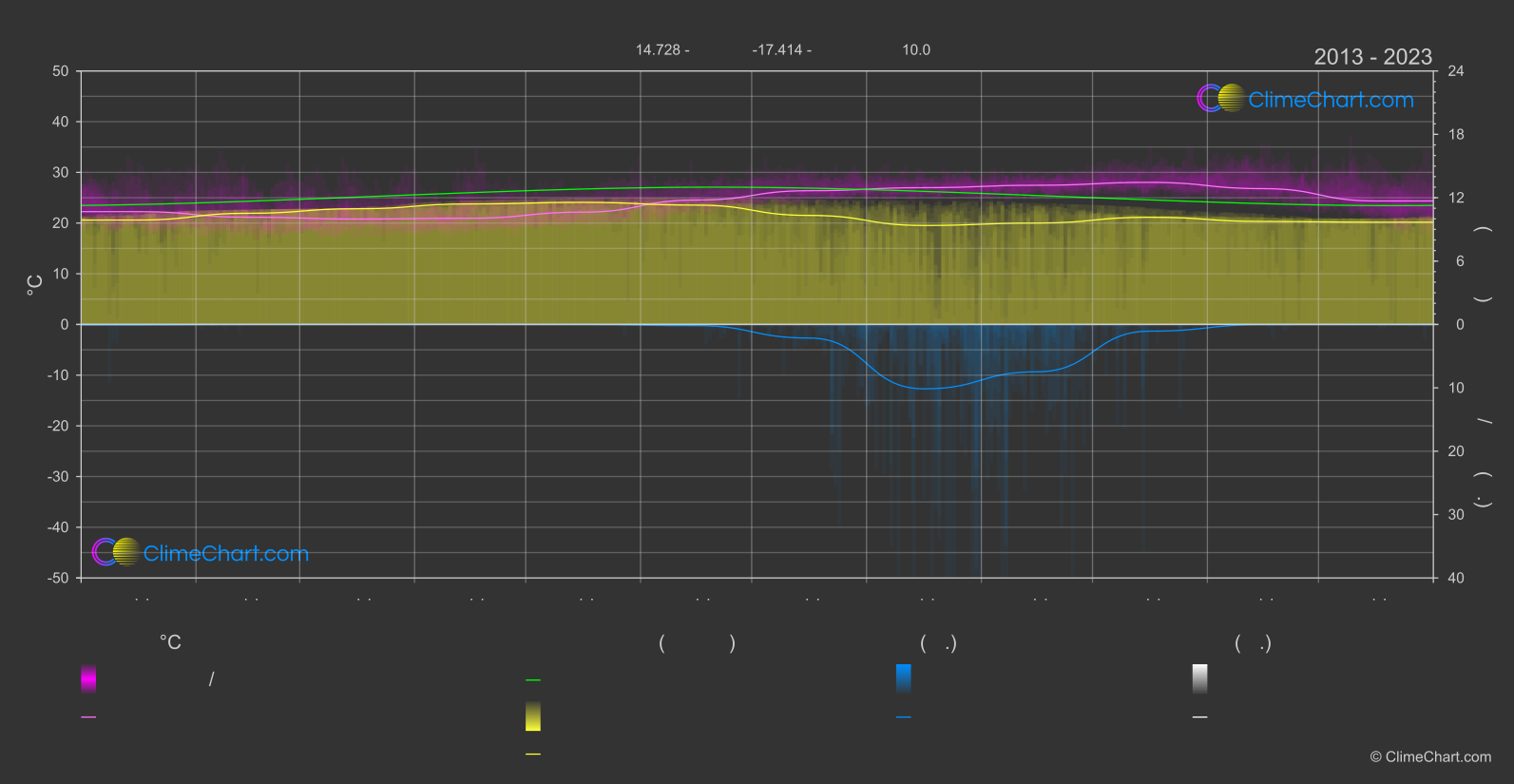The height and width of the screenshot is (784, 1514).
Task: Select the magenta line legend marker
Action: (88, 717)
